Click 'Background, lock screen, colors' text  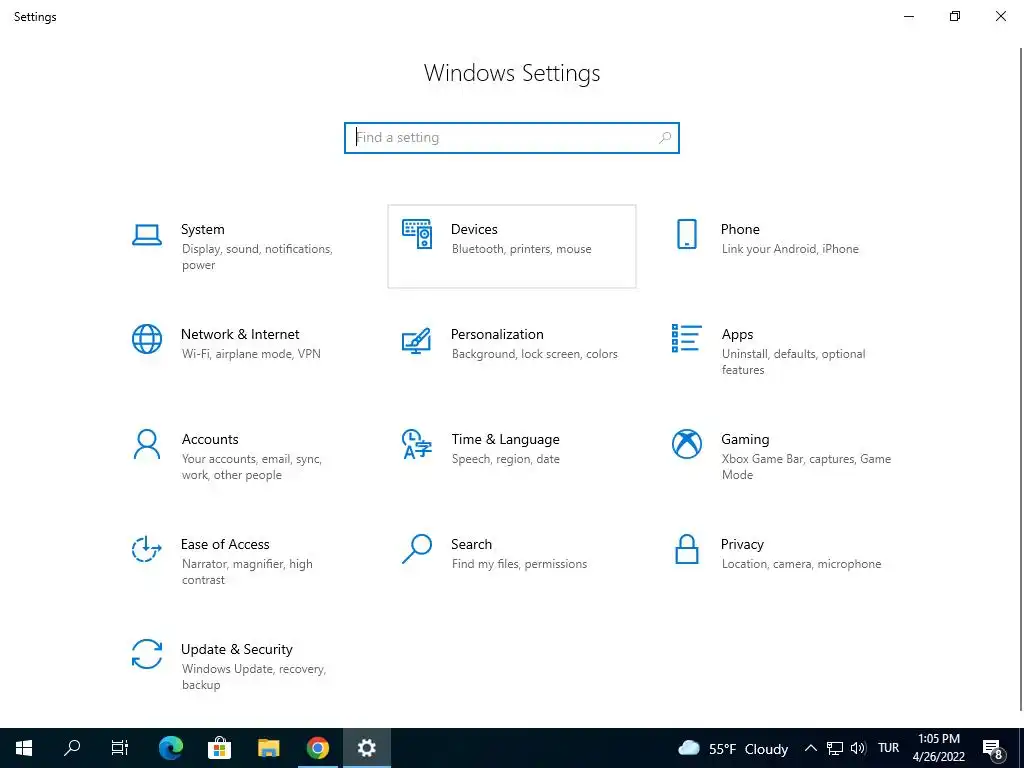(534, 354)
